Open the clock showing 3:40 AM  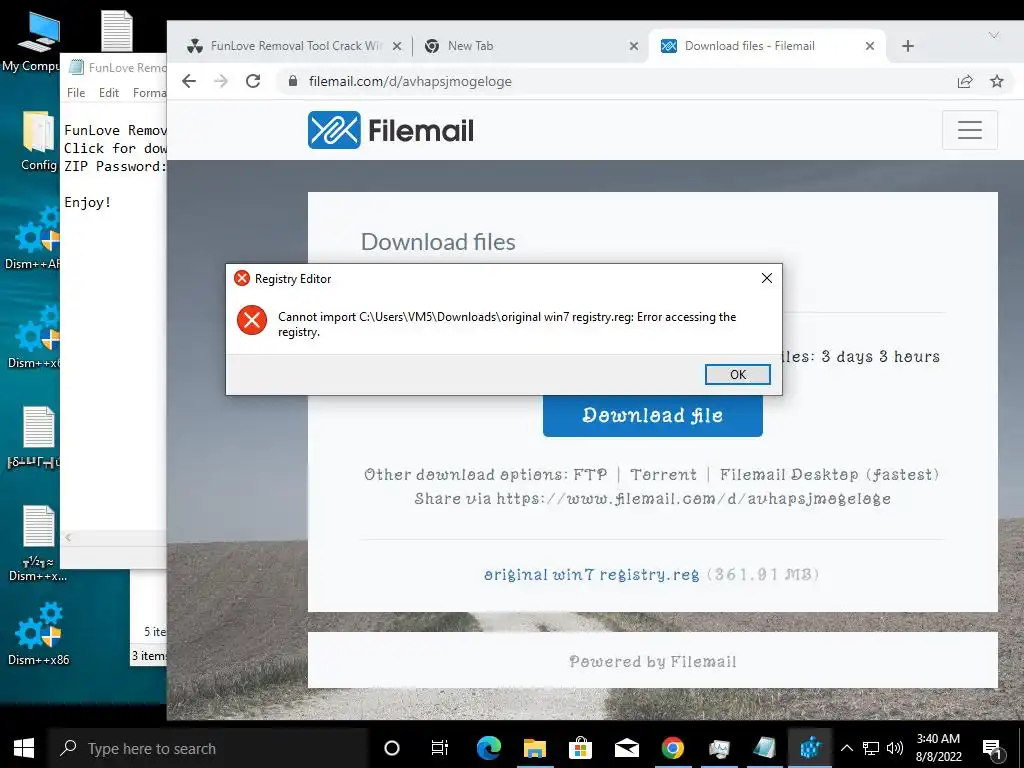pyautogui.click(x=938, y=748)
